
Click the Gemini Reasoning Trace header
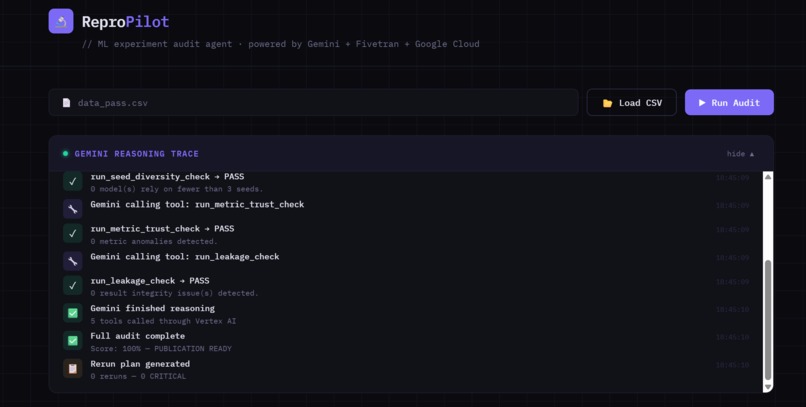click(x=137, y=154)
